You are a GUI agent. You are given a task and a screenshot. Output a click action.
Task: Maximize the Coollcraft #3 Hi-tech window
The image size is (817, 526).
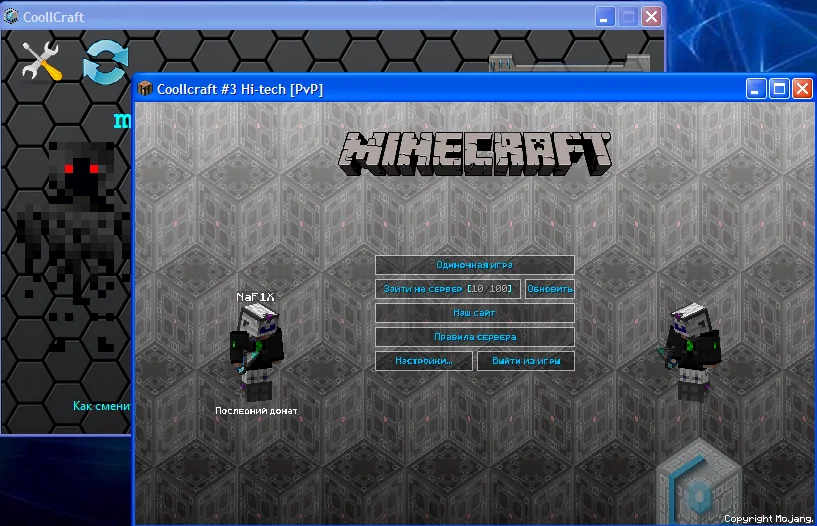point(779,89)
